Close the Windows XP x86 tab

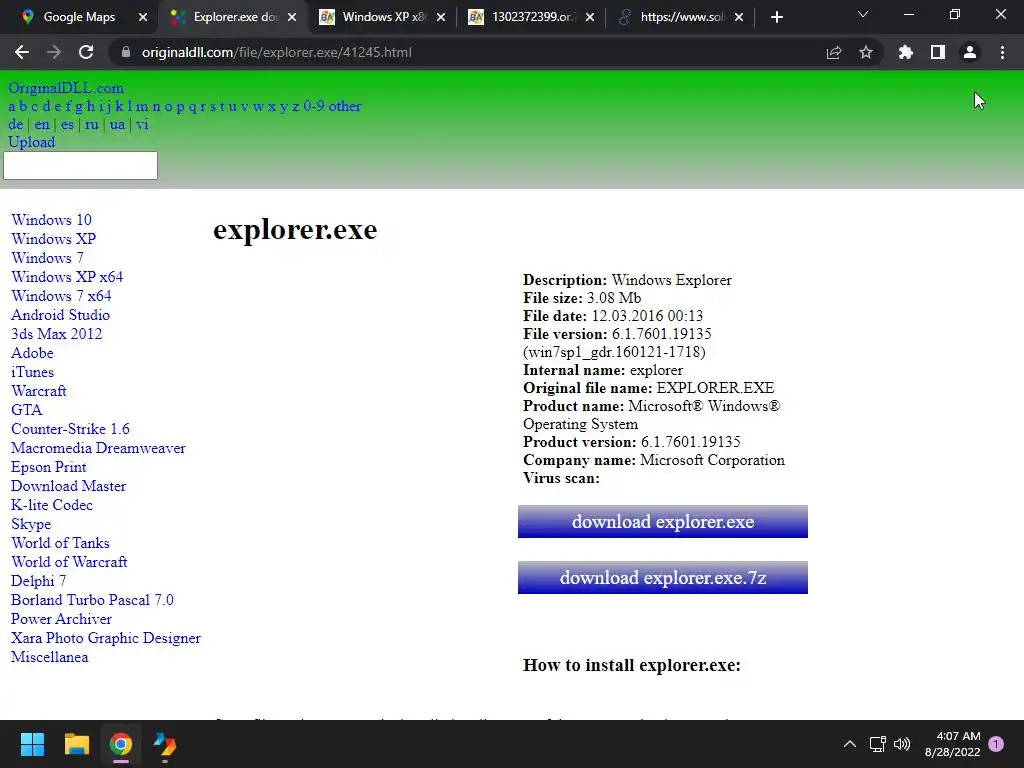pyautogui.click(x=441, y=17)
